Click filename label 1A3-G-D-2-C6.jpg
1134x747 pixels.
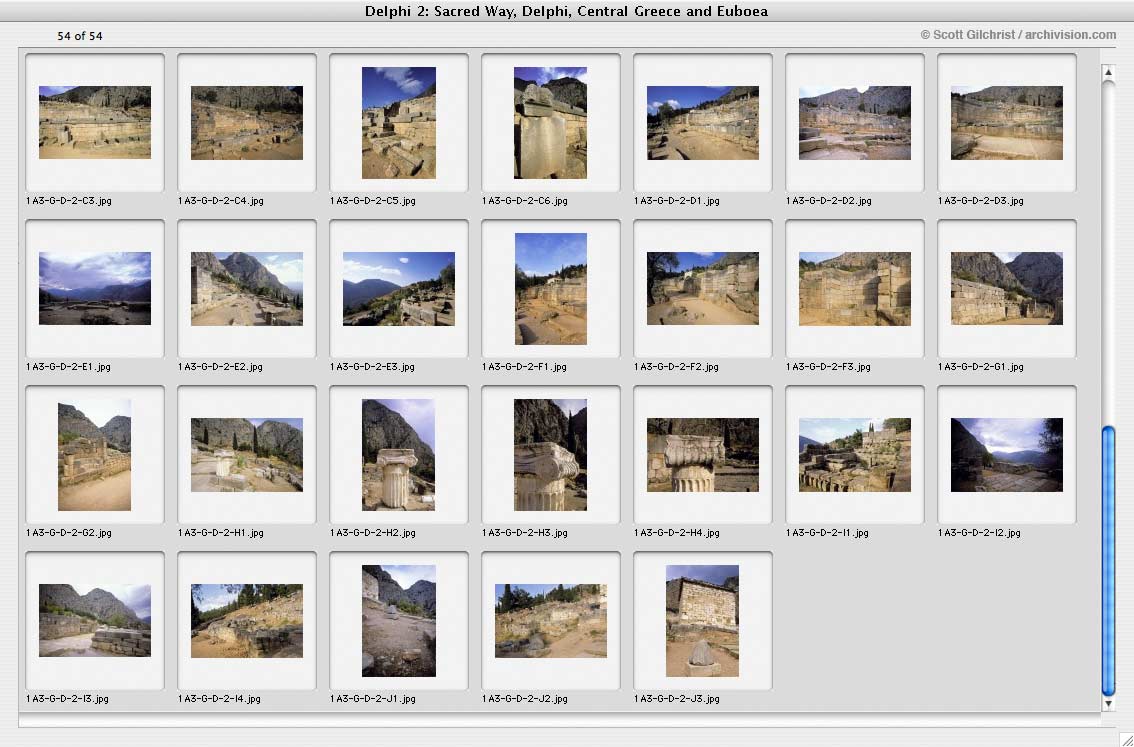[524, 201]
